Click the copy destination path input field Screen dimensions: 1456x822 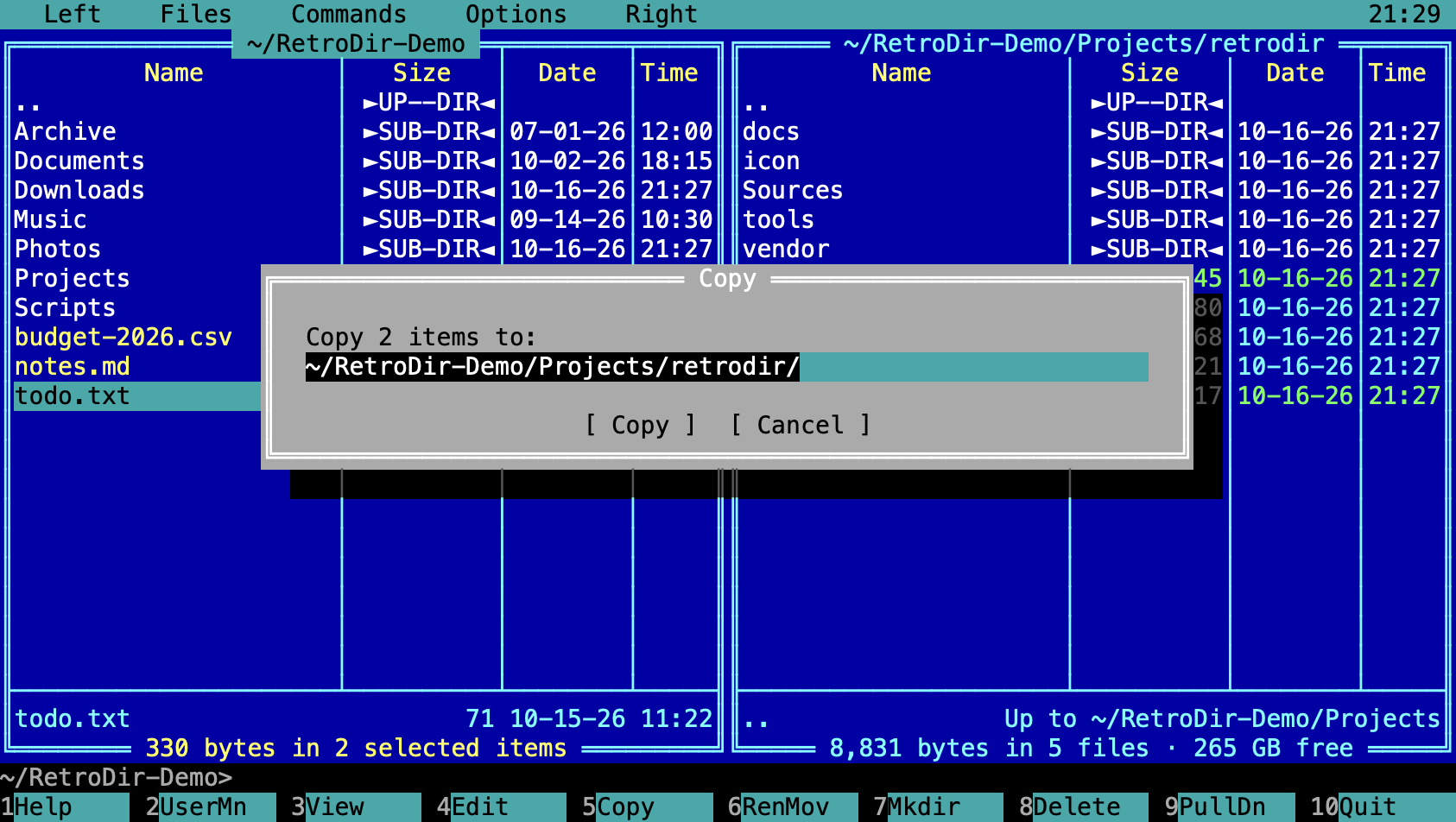coord(727,366)
